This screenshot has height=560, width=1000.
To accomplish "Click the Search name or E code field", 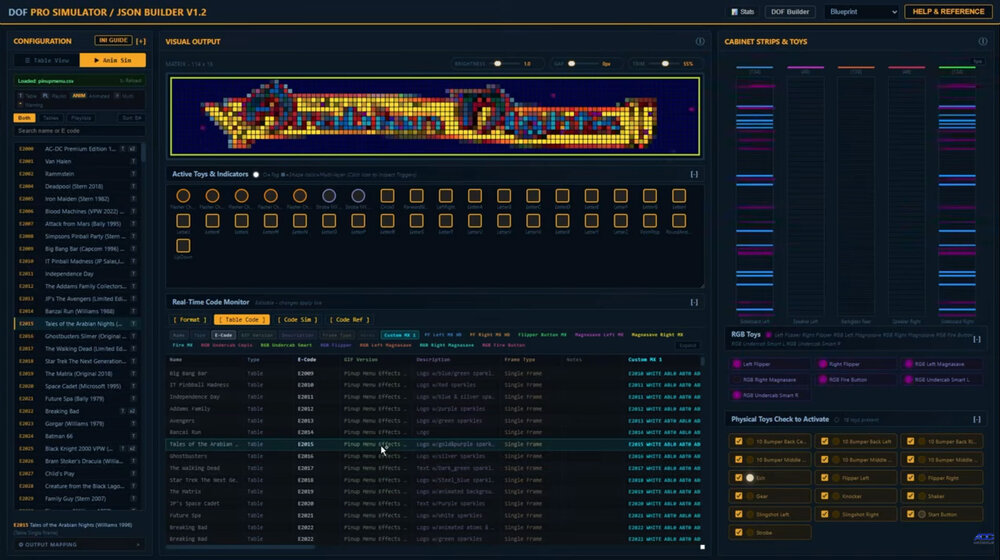I will pos(79,131).
